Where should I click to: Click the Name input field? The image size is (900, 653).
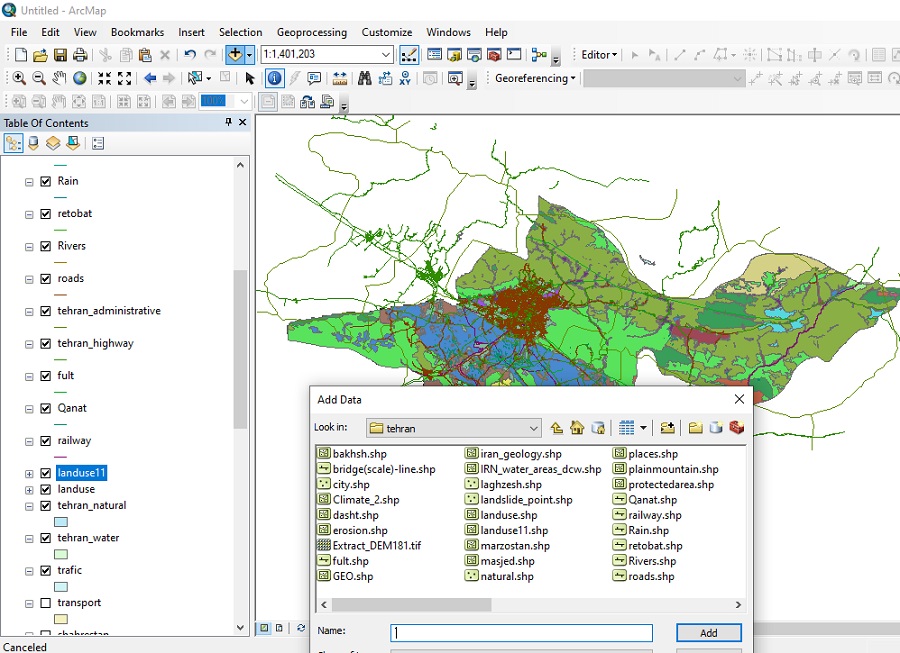(x=521, y=633)
